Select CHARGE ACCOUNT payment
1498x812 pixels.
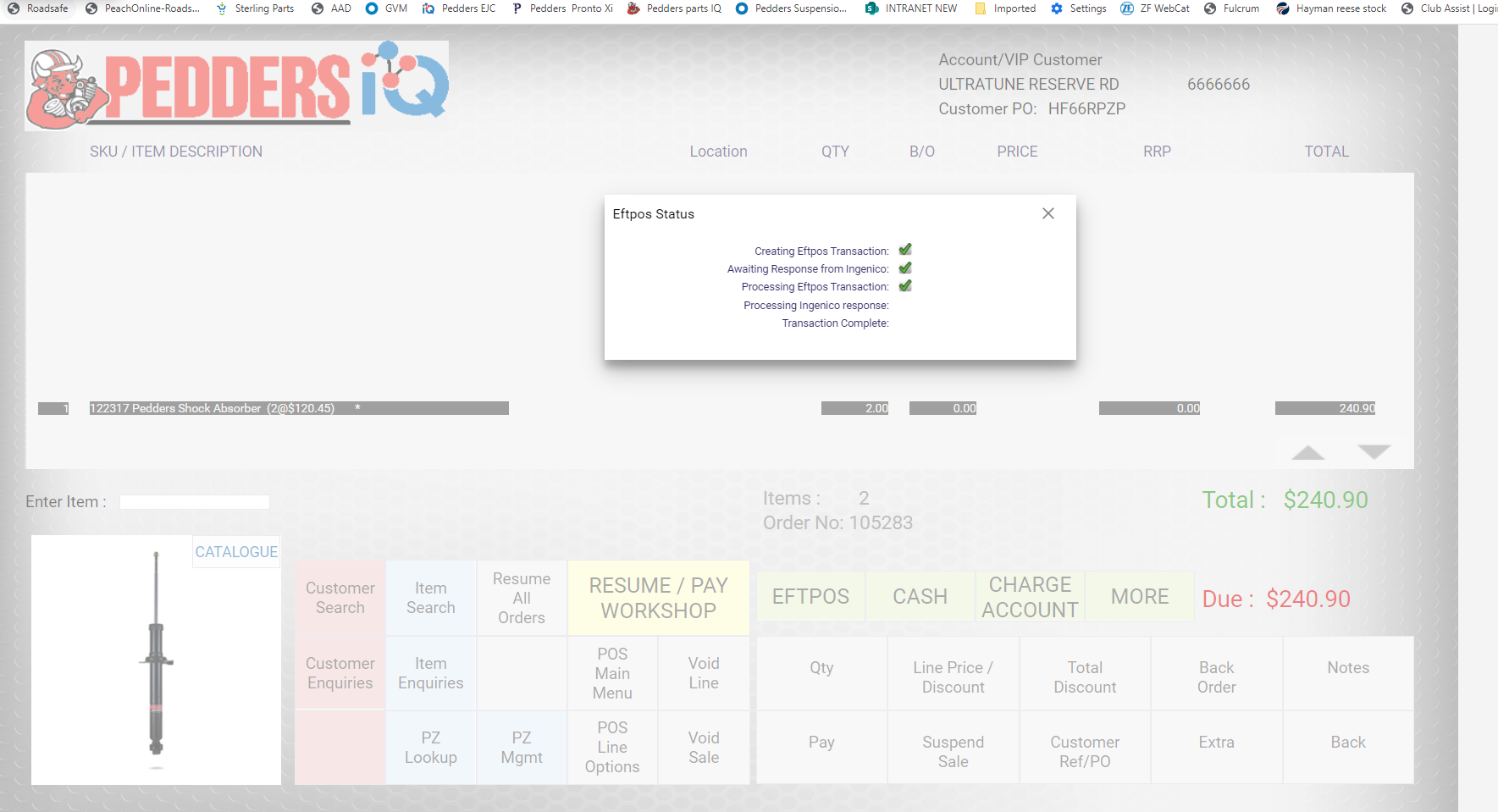(x=1030, y=597)
